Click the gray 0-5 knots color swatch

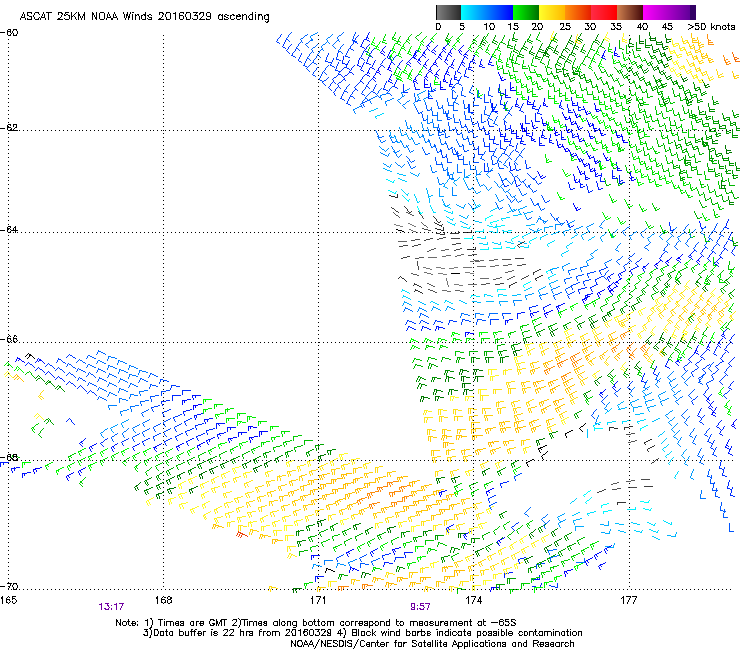[x=448, y=12]
